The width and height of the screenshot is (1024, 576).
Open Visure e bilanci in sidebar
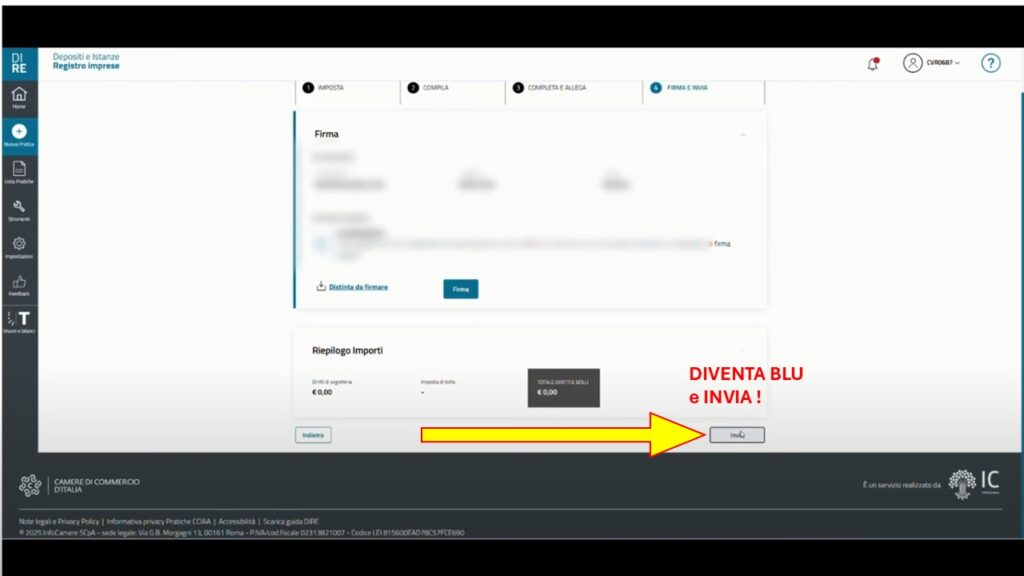click(19, 323)
